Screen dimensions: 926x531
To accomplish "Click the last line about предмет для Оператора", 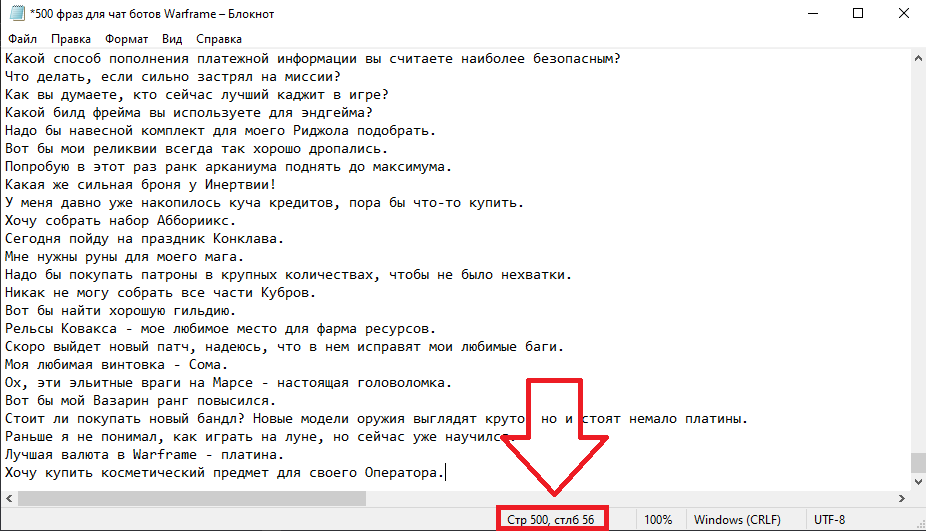I will [x=224, y=473].
